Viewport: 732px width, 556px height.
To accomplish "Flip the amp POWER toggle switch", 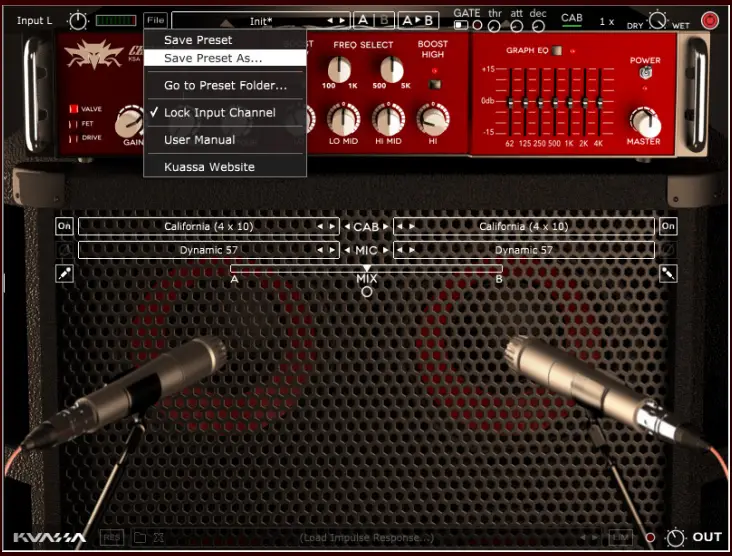I will (645, 73).
